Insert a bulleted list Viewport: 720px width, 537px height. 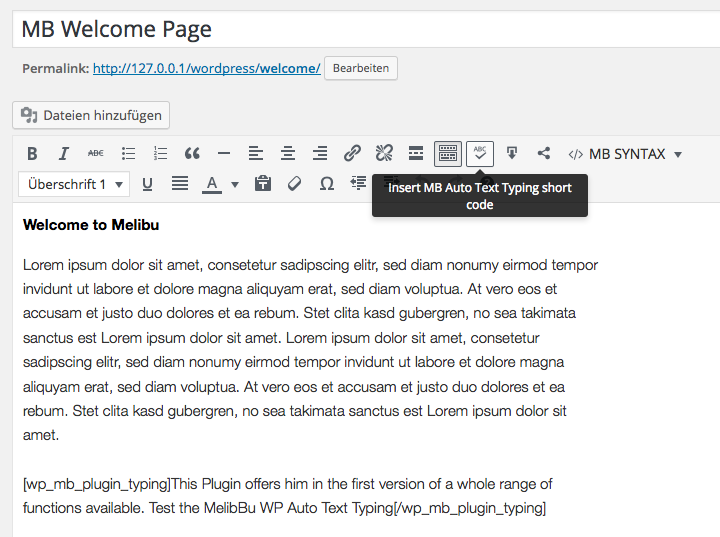pos(128,153)
